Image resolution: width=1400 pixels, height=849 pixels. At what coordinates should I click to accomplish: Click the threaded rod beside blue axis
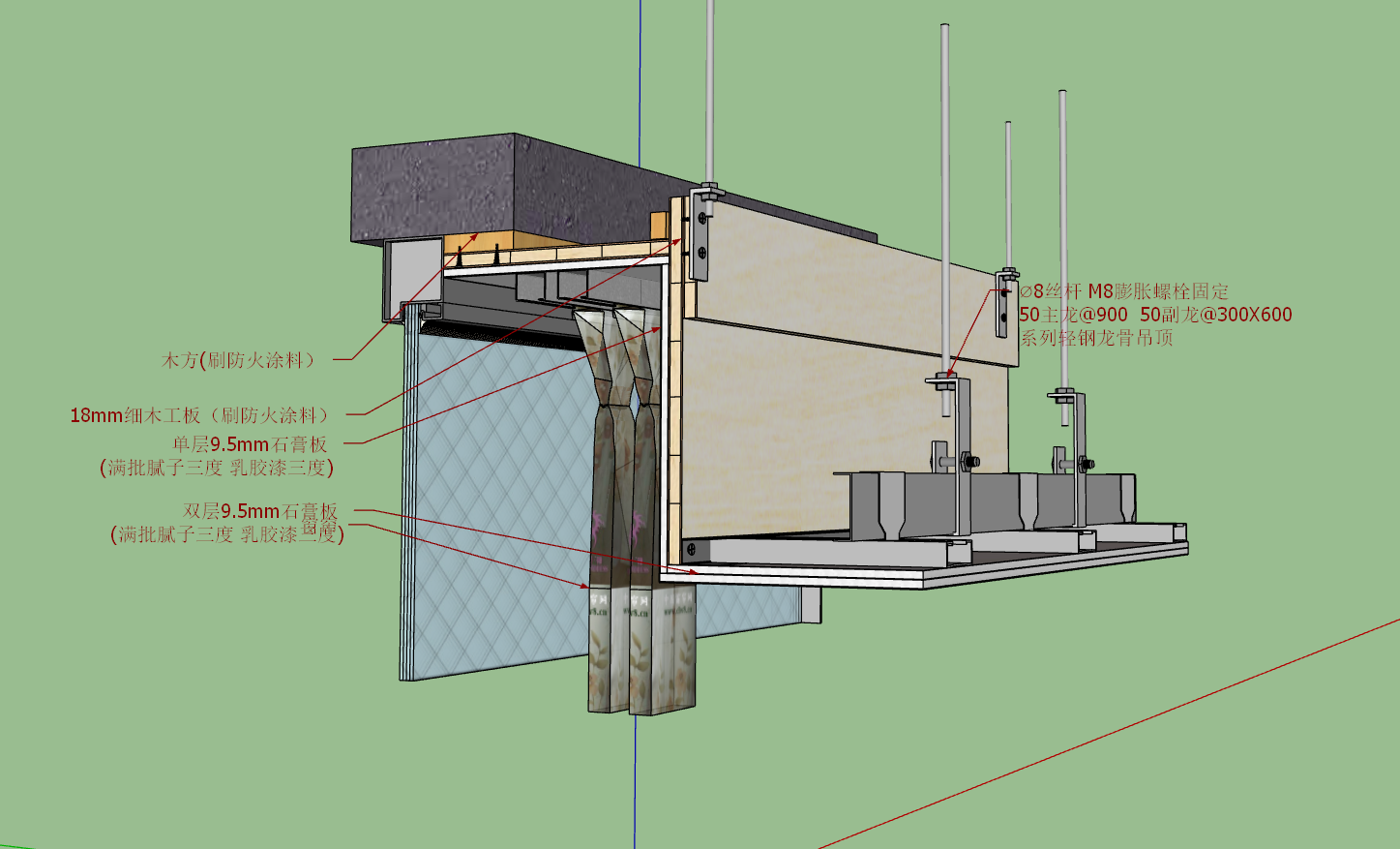coord(710,97)
